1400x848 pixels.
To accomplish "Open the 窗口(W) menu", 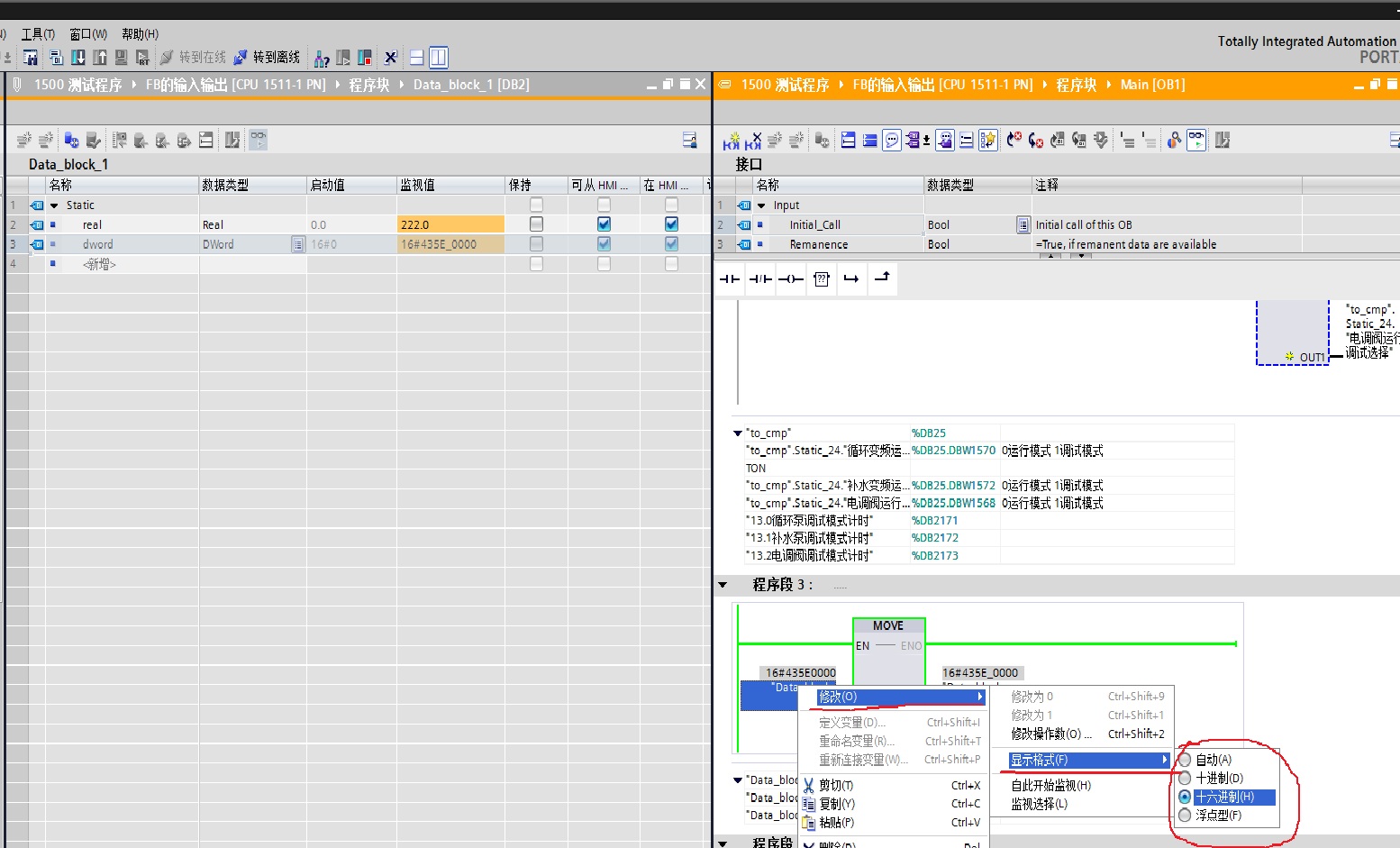I will 87,34.
